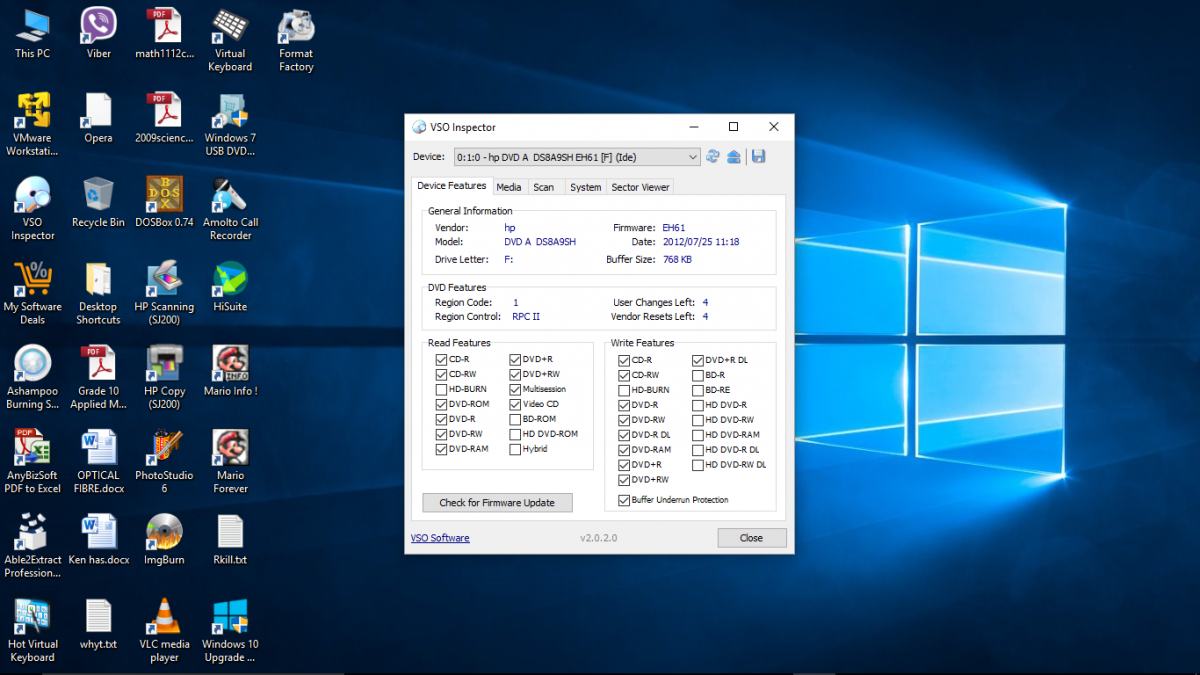1200x675 pixels.
Task: Click the Close button in VSO Inspector
Action: click(752, 538)
